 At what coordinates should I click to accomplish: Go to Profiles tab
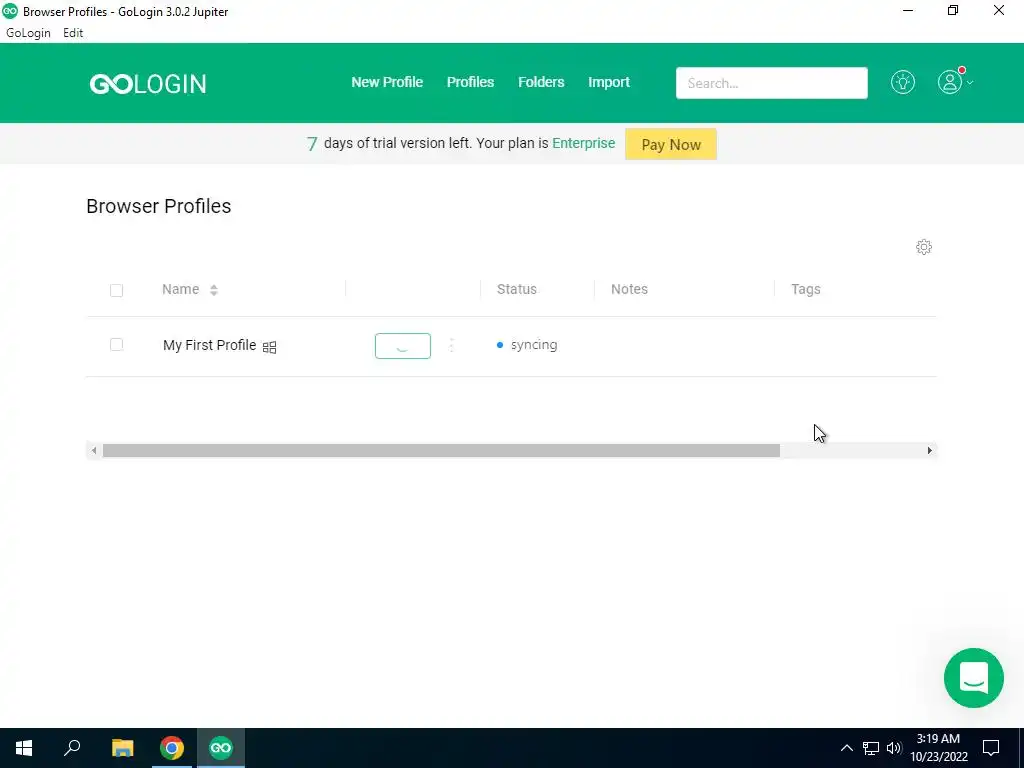(x=470, y=82)
